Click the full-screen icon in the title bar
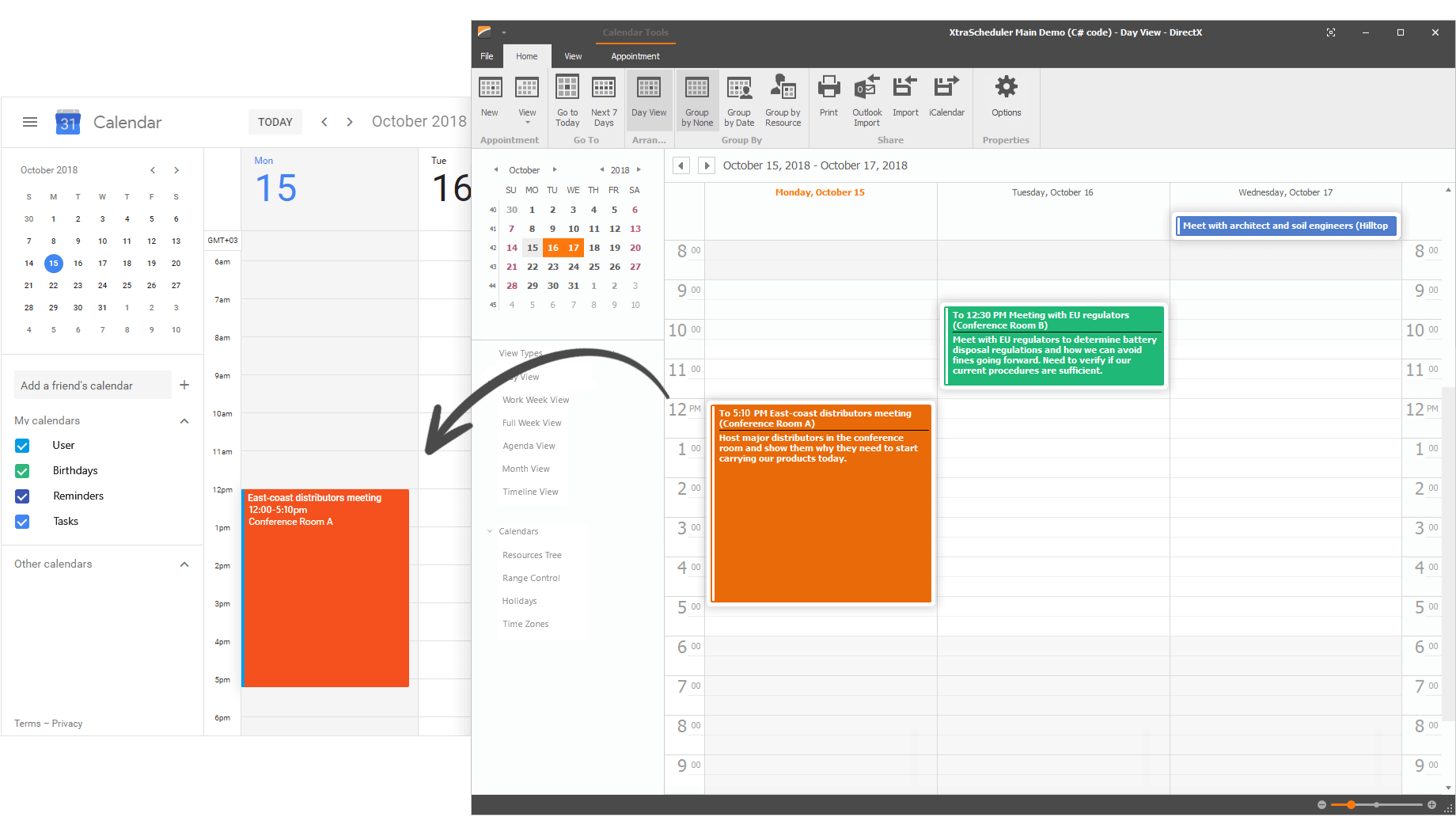Screen dimensions: 1456x836 1331,32
